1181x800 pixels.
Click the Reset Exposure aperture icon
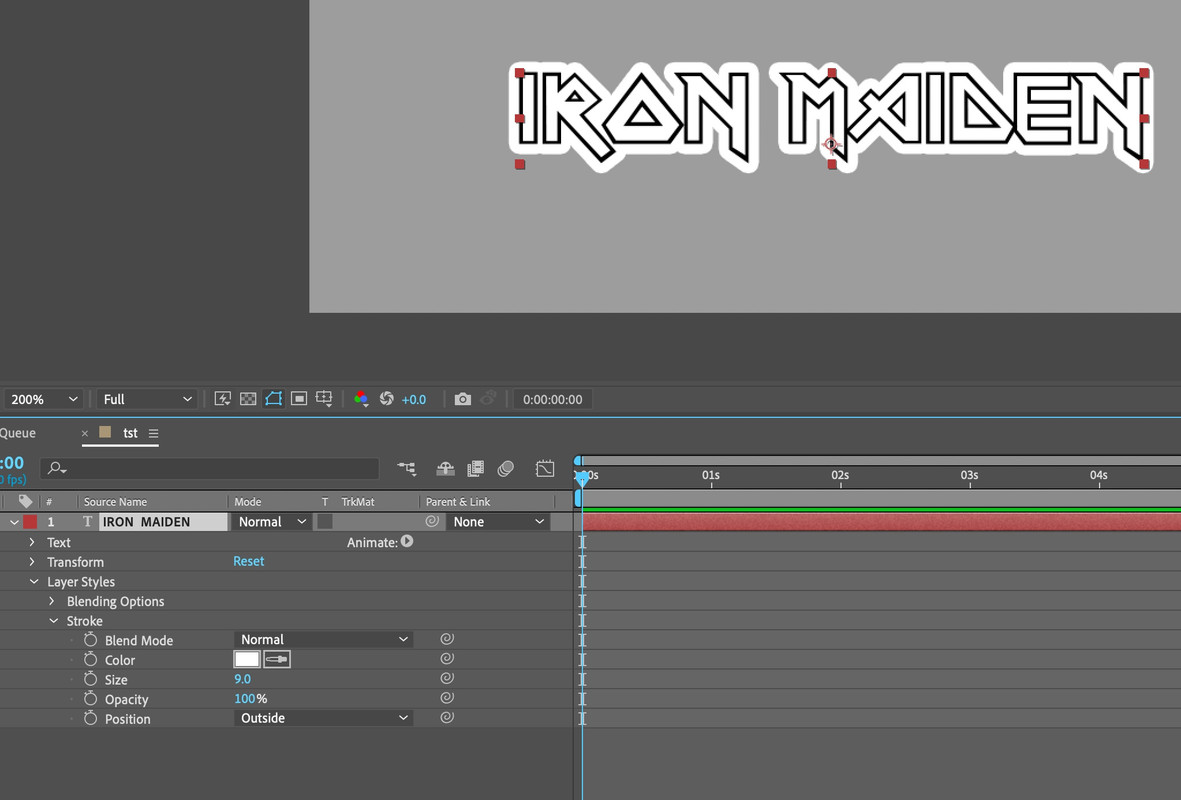[x=386, y=398]
